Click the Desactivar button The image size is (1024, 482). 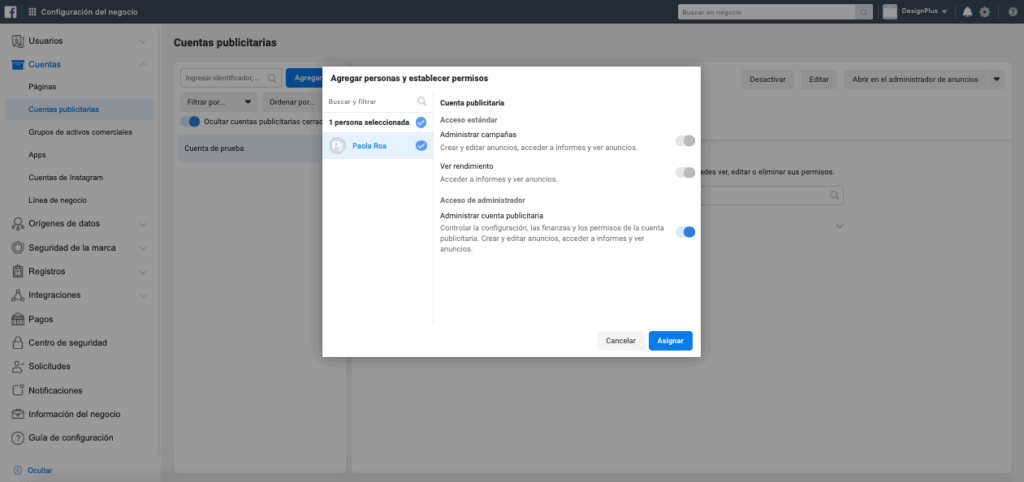click(767, 79)
